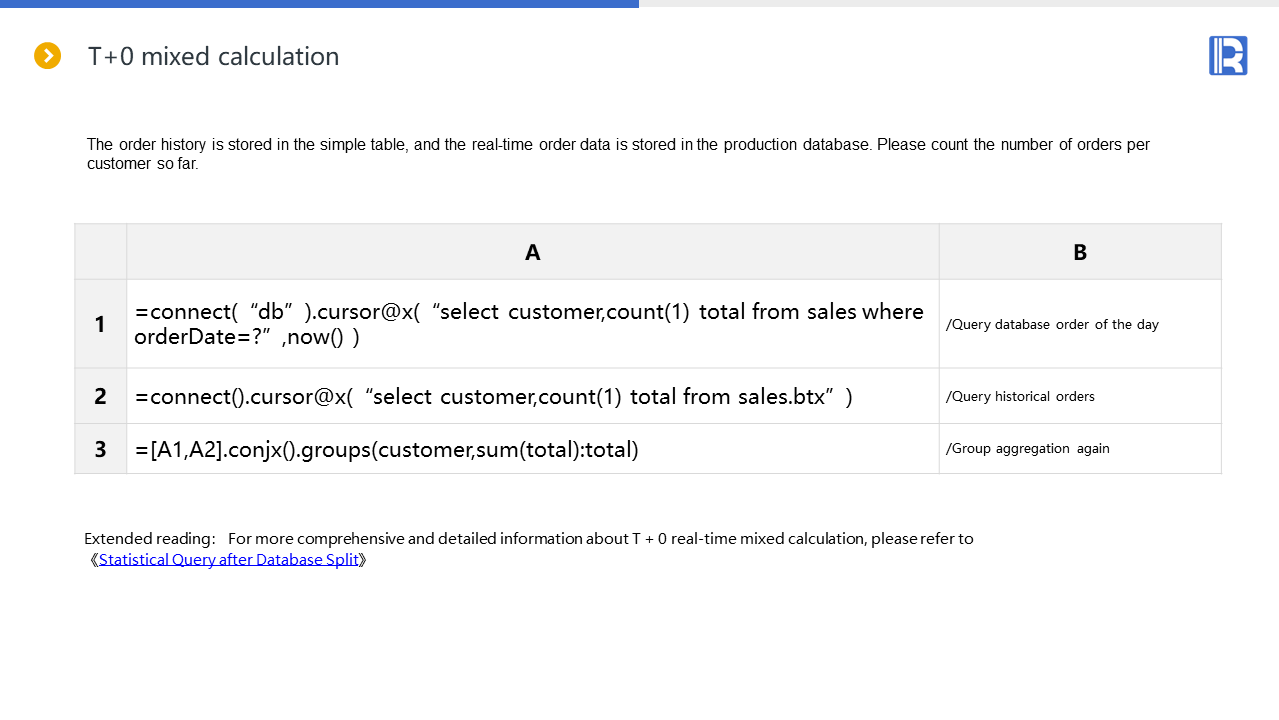Click the conjx().groups formula cell
Viewport: 1279px width, 720px height.
(386, 450)
